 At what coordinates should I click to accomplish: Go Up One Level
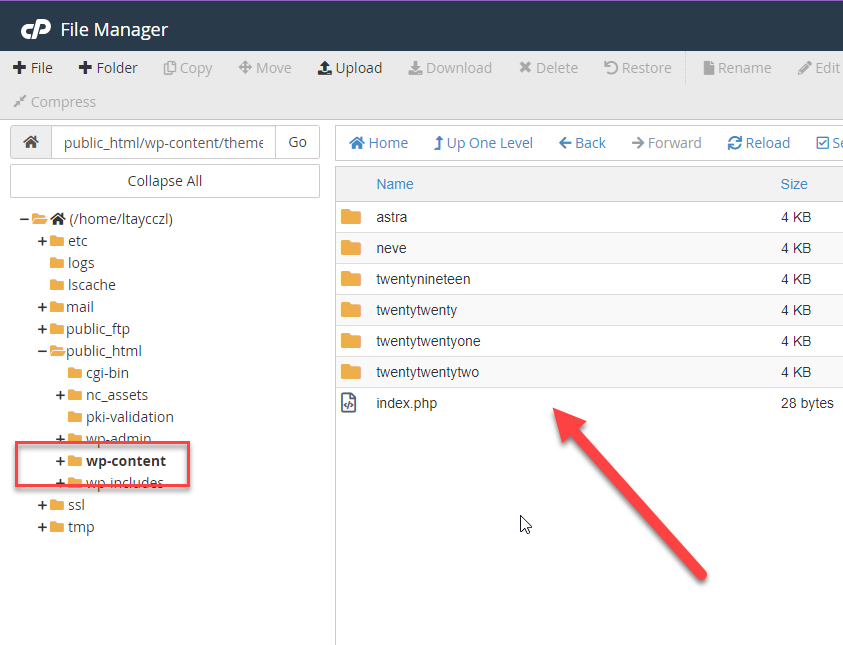(483, 143)
